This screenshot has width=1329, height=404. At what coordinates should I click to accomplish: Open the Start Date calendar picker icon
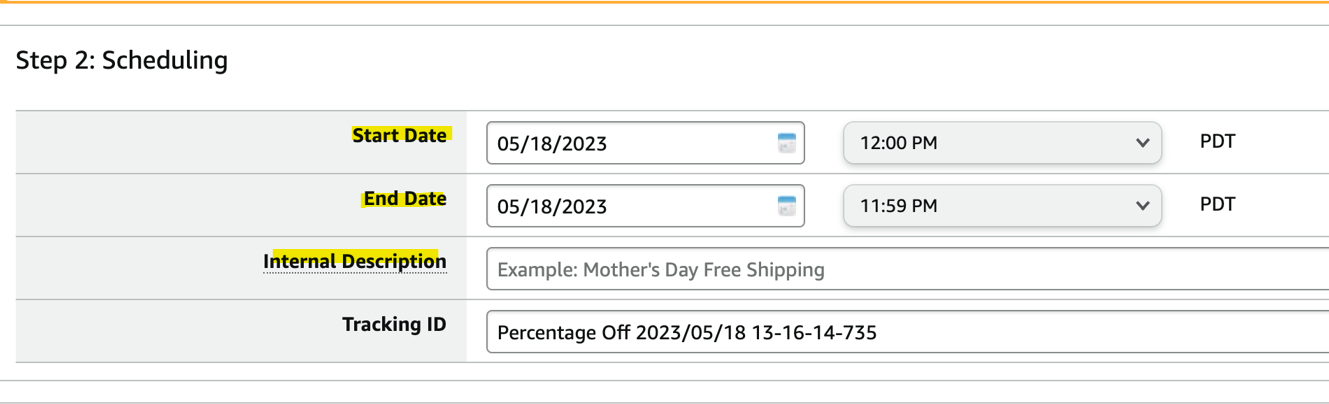pos(786,143)
